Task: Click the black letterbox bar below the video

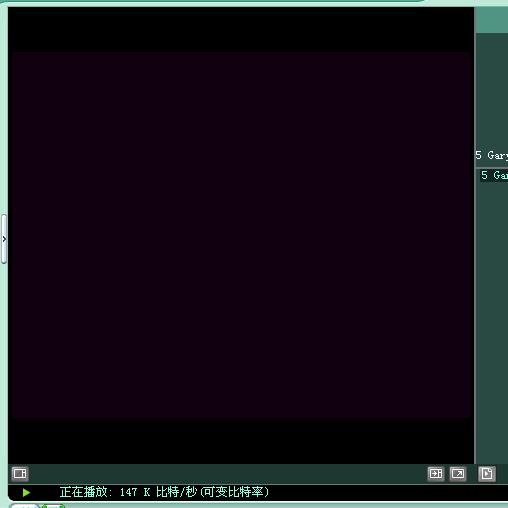Action: [x=241, y=440]
